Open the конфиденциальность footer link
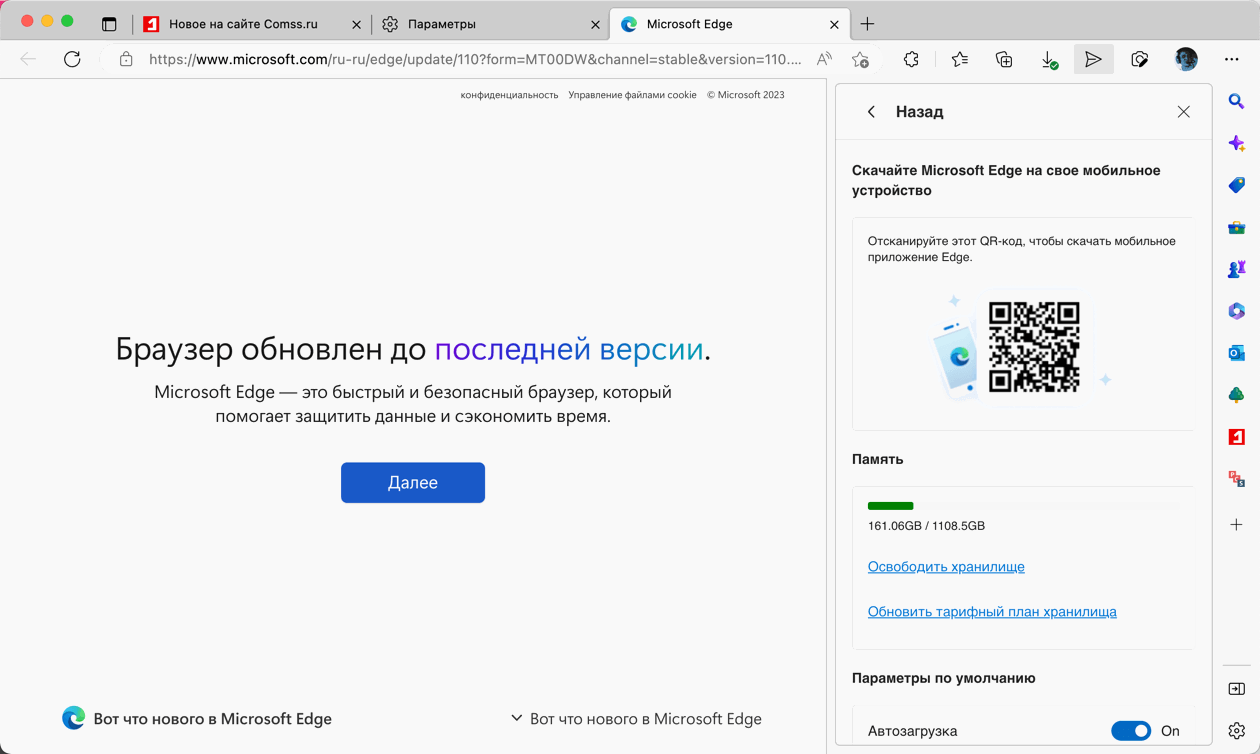 pyautogui.click(x=509, y=95)
